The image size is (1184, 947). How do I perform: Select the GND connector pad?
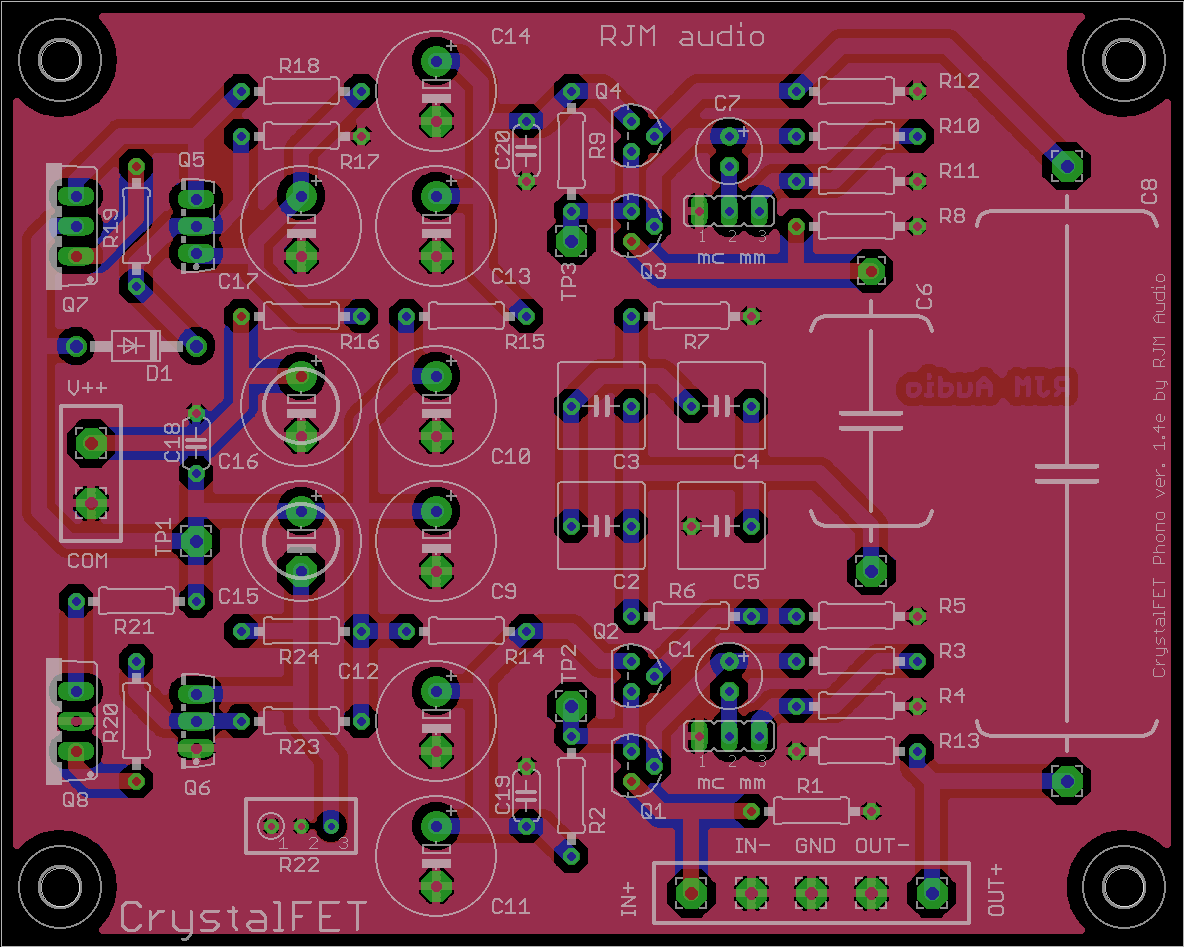tap(811, 893)
